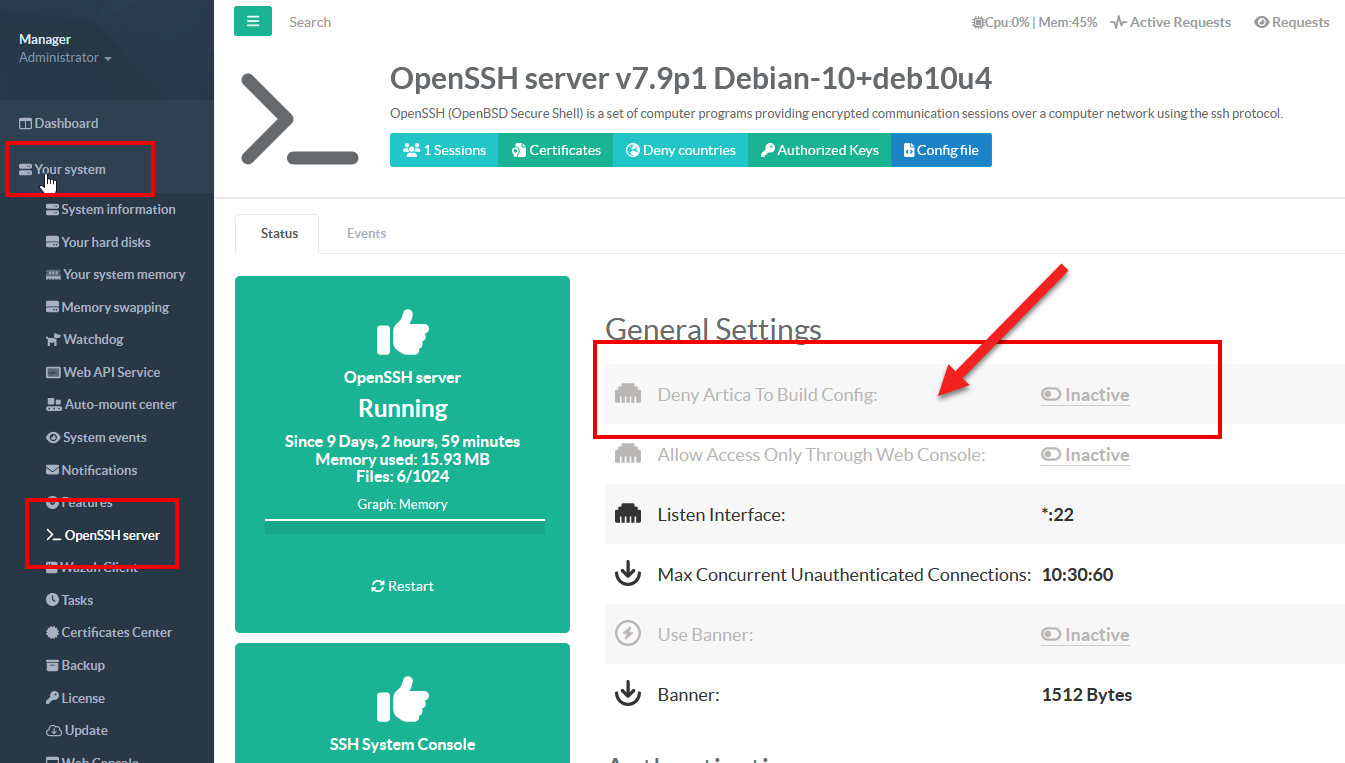
Task: Open the Certificates button
Action: [556, 150]
